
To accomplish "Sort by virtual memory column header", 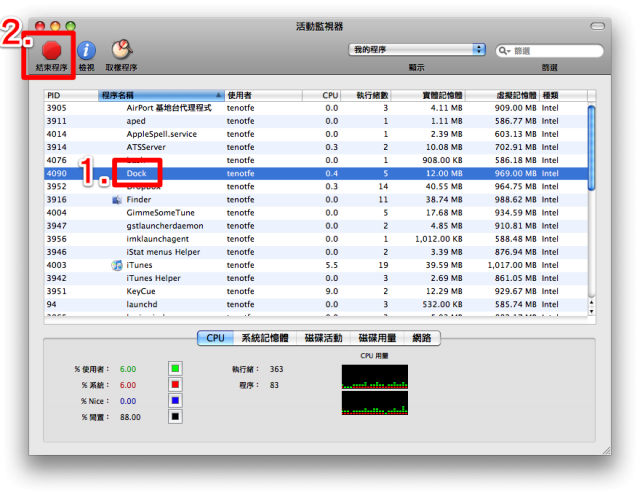I will [x=502, y=95].
